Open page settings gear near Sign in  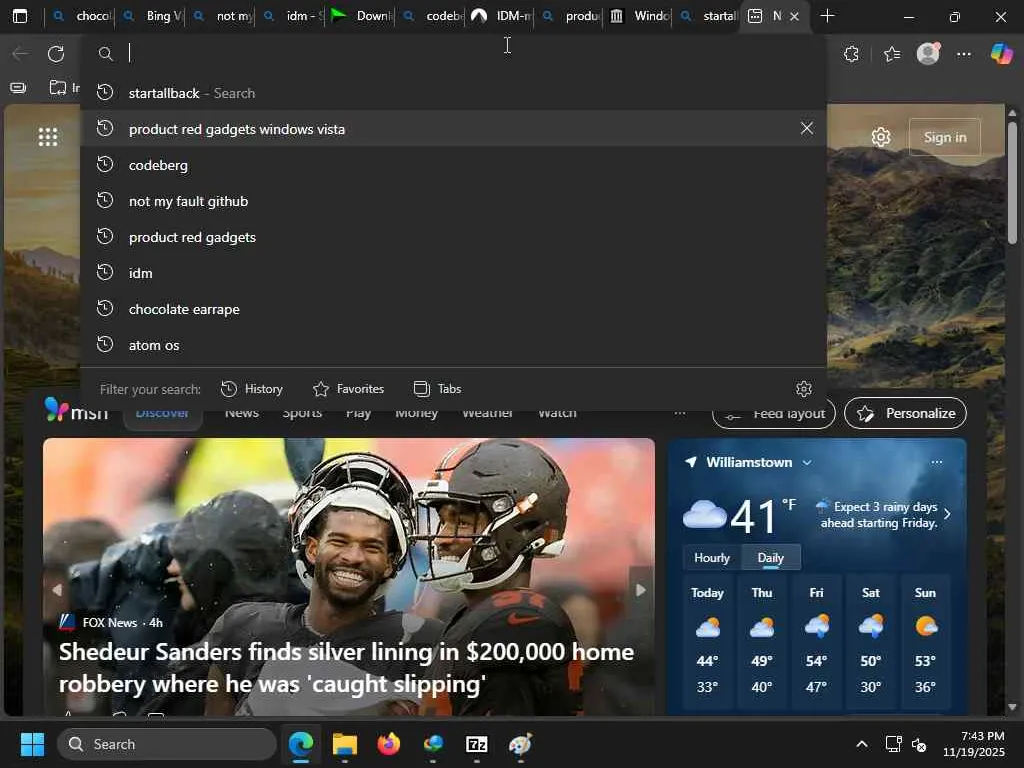tap(881, 137)
